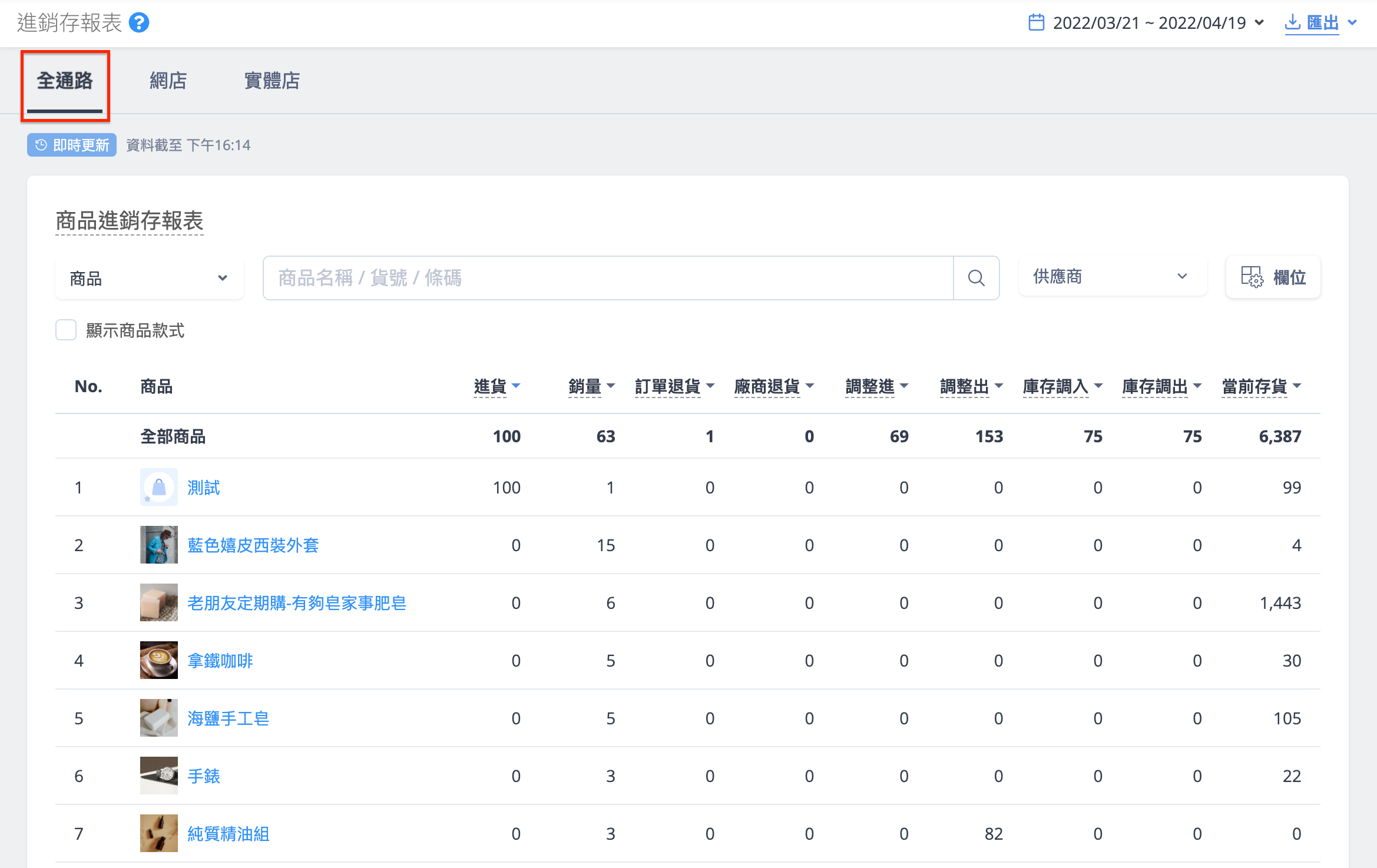Click the calendar icon beside date range
The image size is (1377, 868).
[1036, 22]
